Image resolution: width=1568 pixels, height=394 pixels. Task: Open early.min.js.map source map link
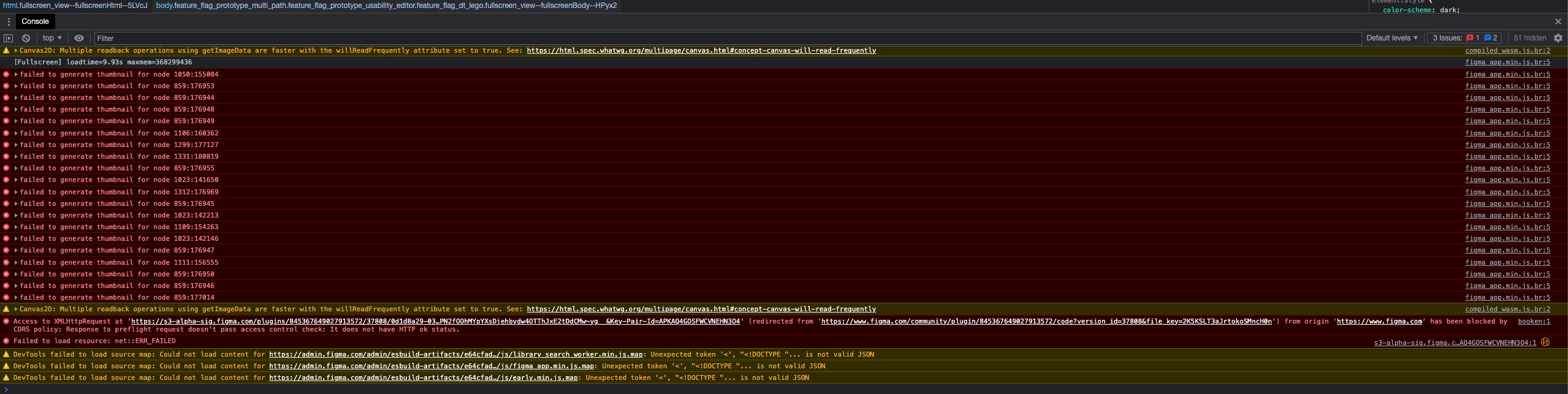(x=424, y=378)
